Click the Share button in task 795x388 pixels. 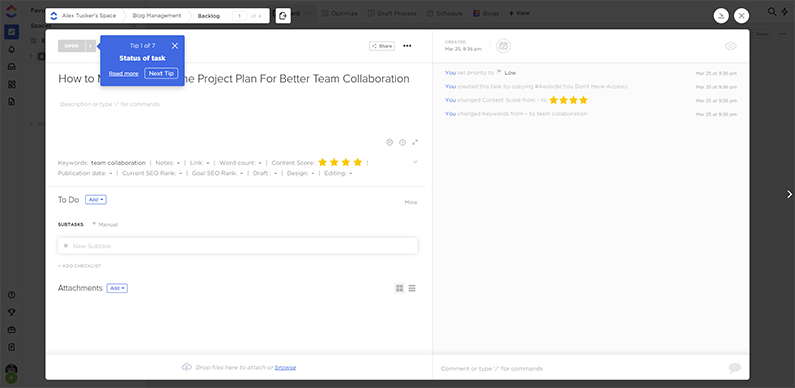pyautogui.click(x=382, y=46)
